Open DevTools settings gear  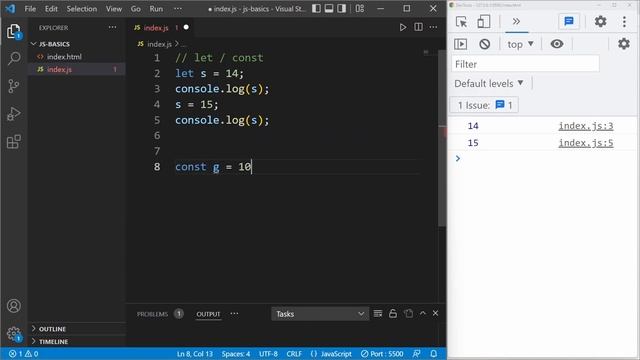click(600, 22)
